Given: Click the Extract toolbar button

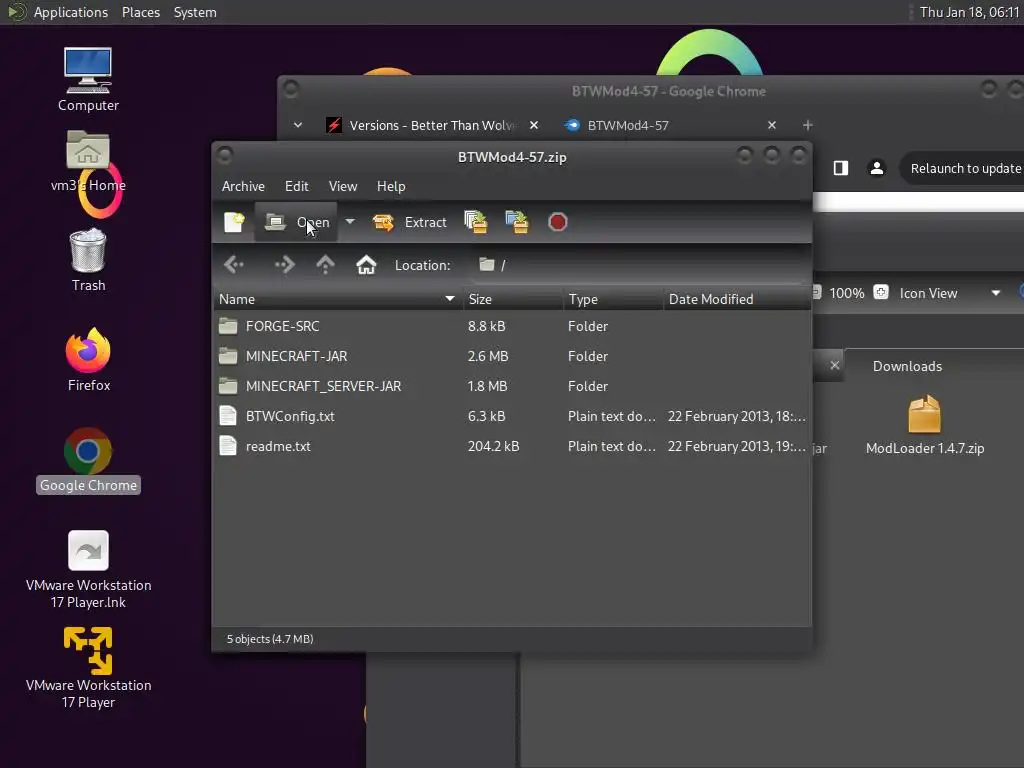Looking at the screenshot, I should tap(409, 222).
